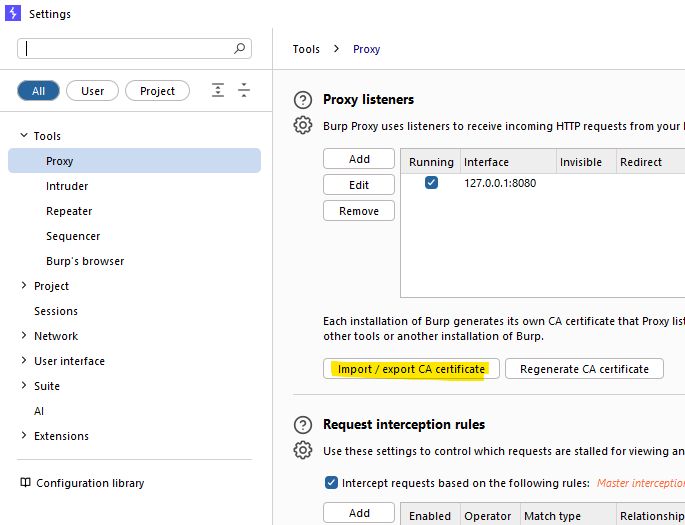Click the Burp Suite logo icon

click(13, 13)
